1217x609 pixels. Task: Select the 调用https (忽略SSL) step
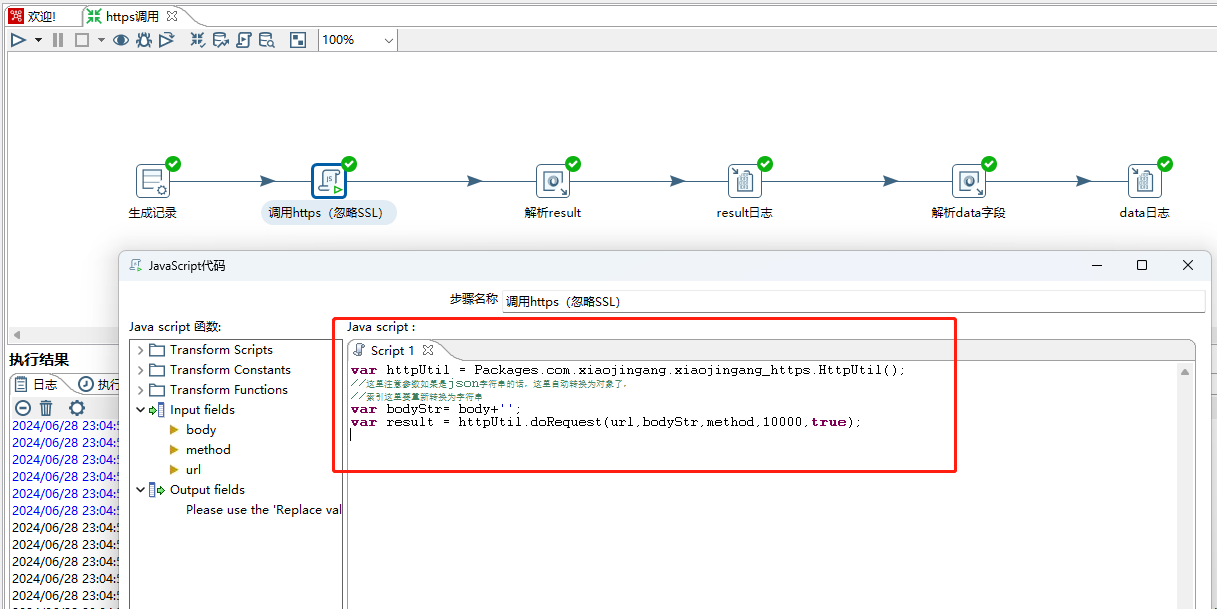coord(328,181)
